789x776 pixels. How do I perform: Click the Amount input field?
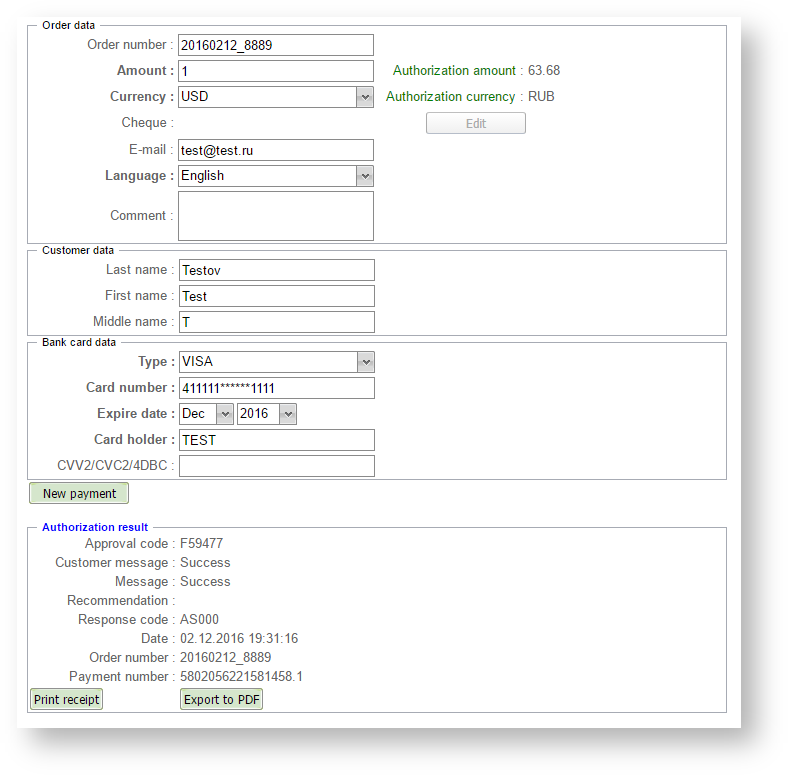pos(276,71)
